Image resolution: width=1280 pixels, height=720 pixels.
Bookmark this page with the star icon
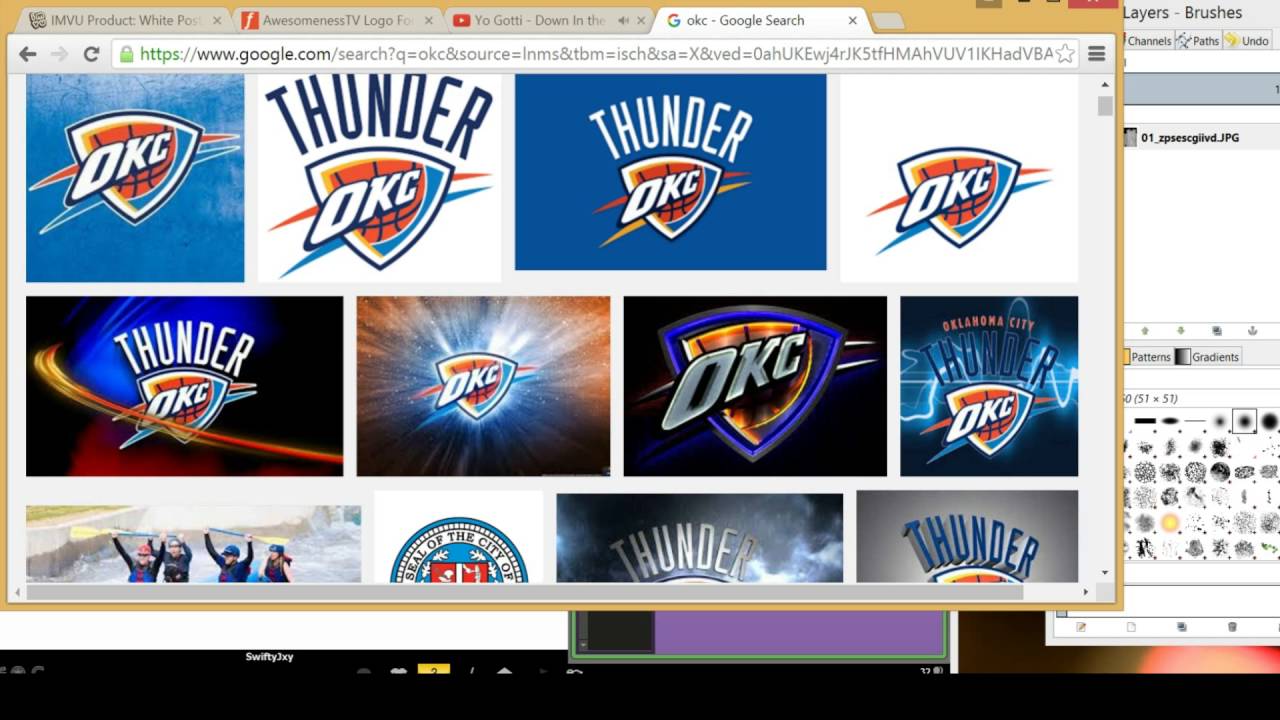[1065, 54]
